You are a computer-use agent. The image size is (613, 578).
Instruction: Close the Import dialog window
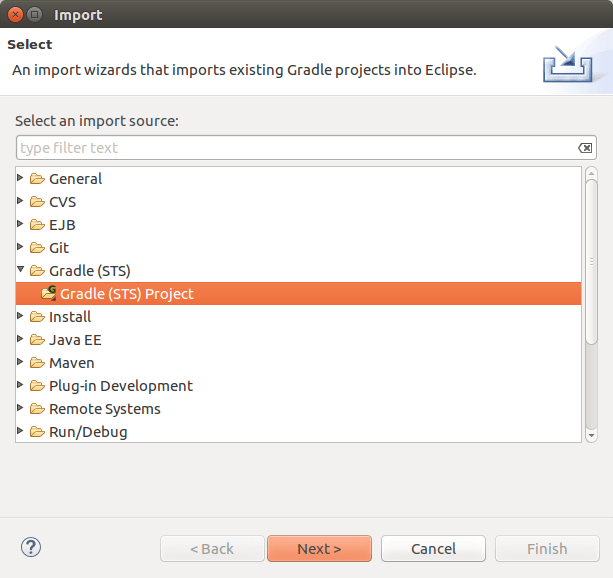tap(15, 15)
